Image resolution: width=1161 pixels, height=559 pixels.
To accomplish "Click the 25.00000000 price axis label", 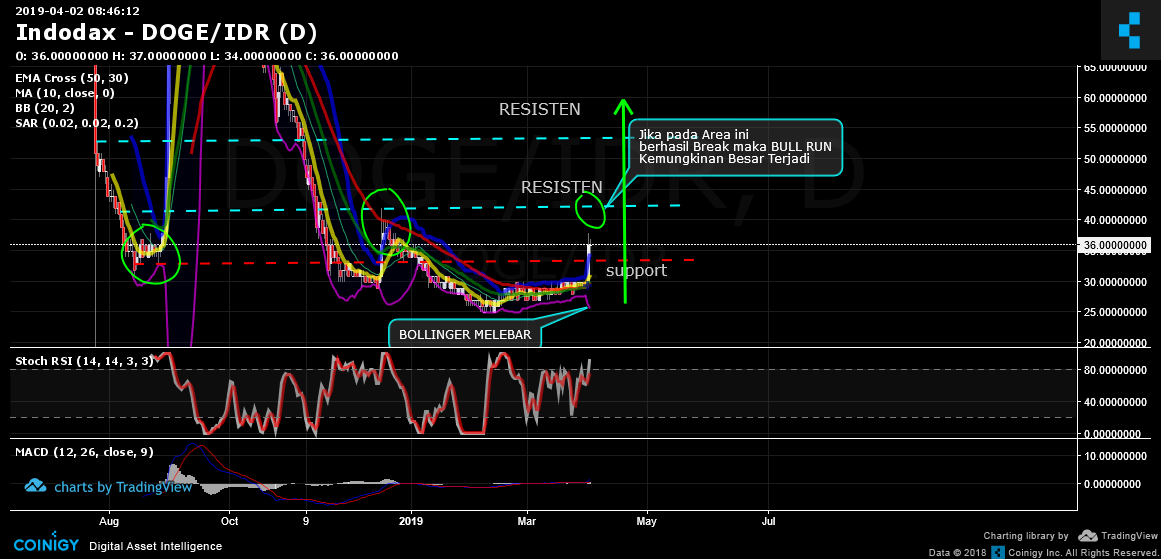I will coord(1117,312).
